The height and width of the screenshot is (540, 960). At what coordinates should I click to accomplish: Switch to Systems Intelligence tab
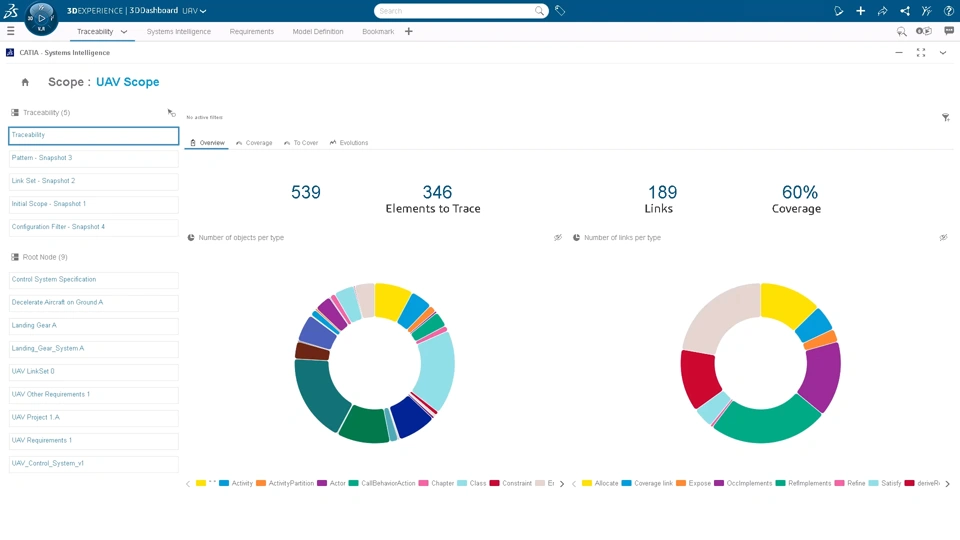(x=178, y=31)
